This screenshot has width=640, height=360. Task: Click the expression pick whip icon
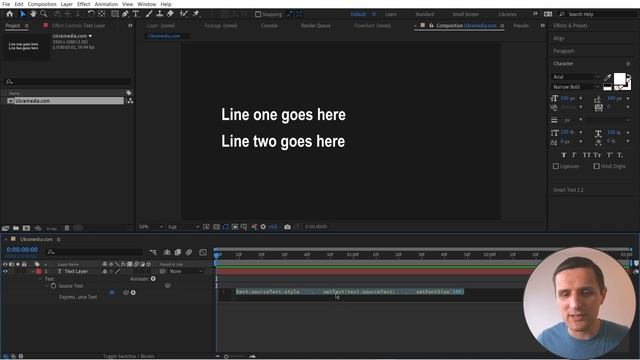(126, 292)
